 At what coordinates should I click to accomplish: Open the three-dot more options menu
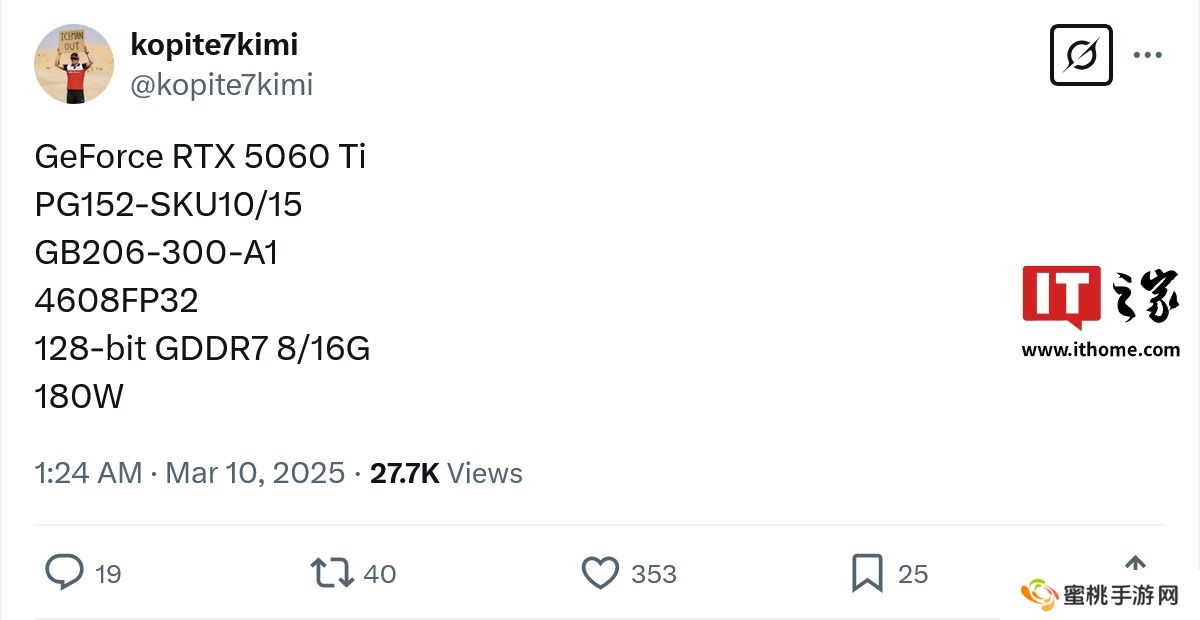coord(1147,55)
